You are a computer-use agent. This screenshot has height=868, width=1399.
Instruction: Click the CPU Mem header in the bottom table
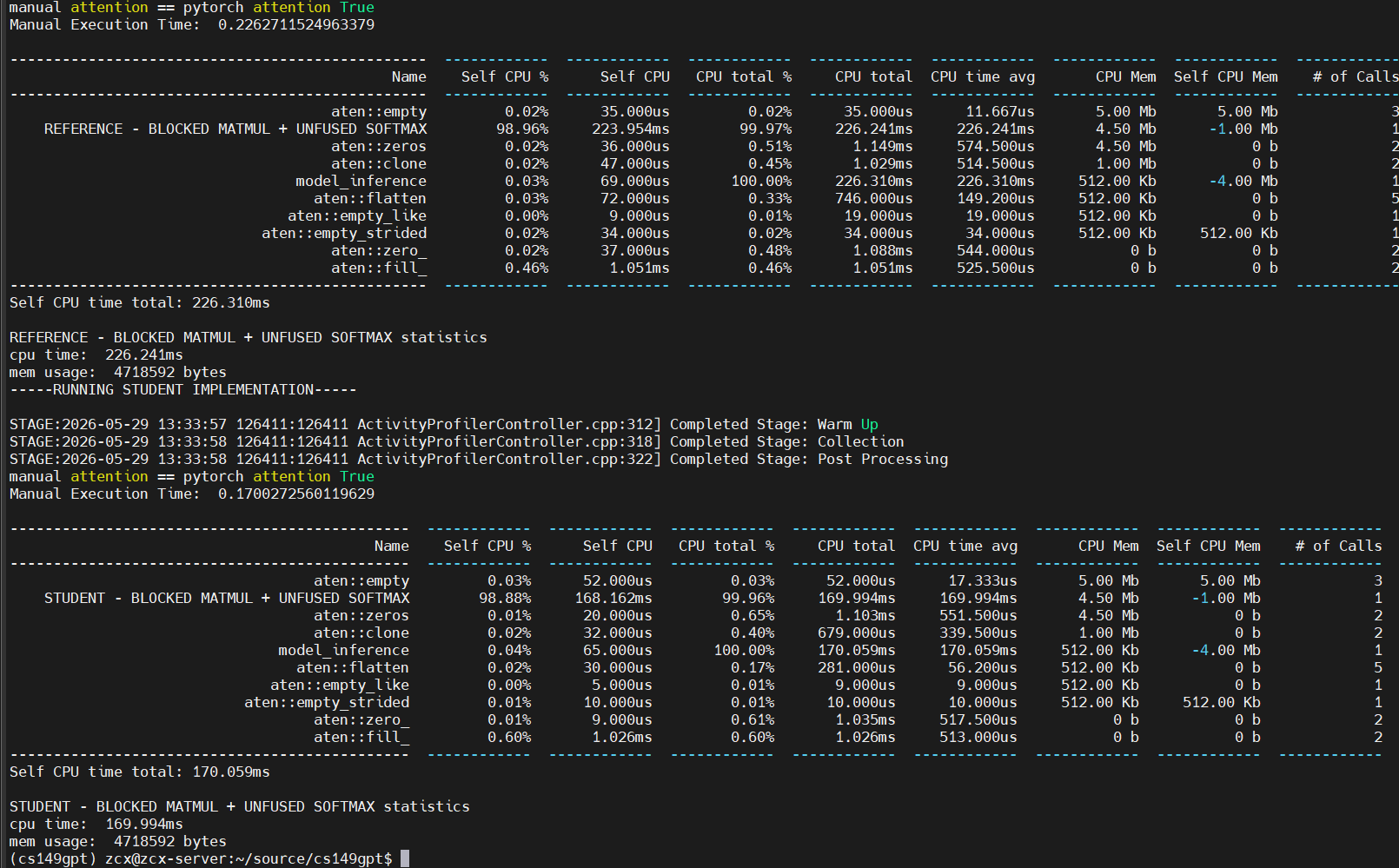1109,546
